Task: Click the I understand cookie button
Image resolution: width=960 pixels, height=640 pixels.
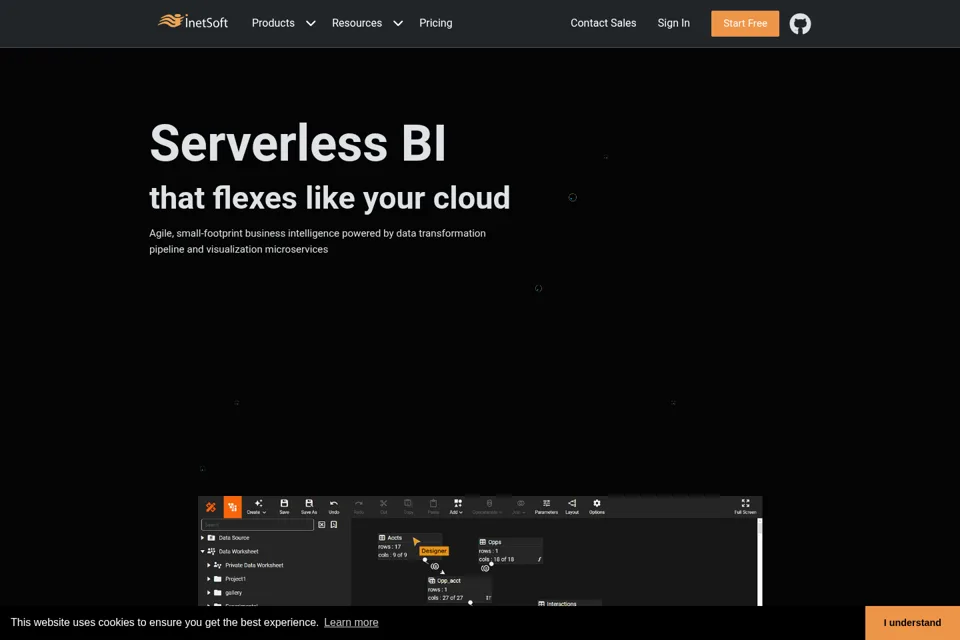Action: coord(912,623)
